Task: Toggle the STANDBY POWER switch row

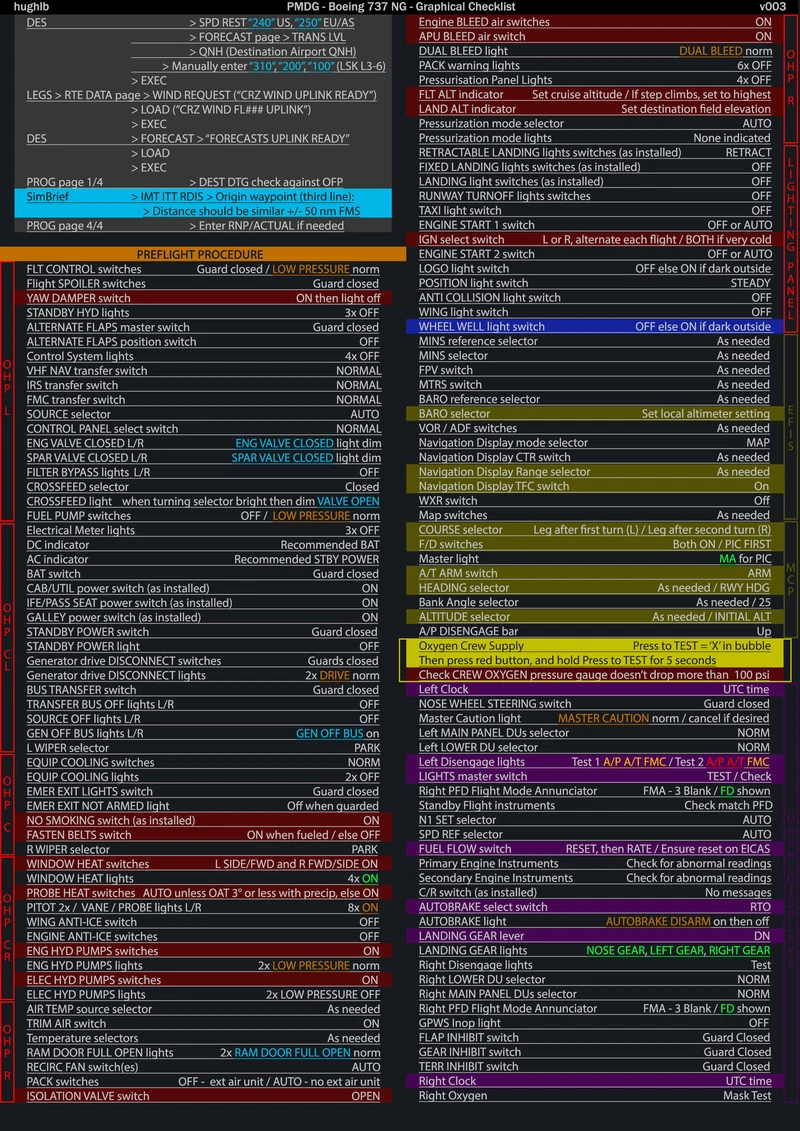Action: click(x=200, y=632)
